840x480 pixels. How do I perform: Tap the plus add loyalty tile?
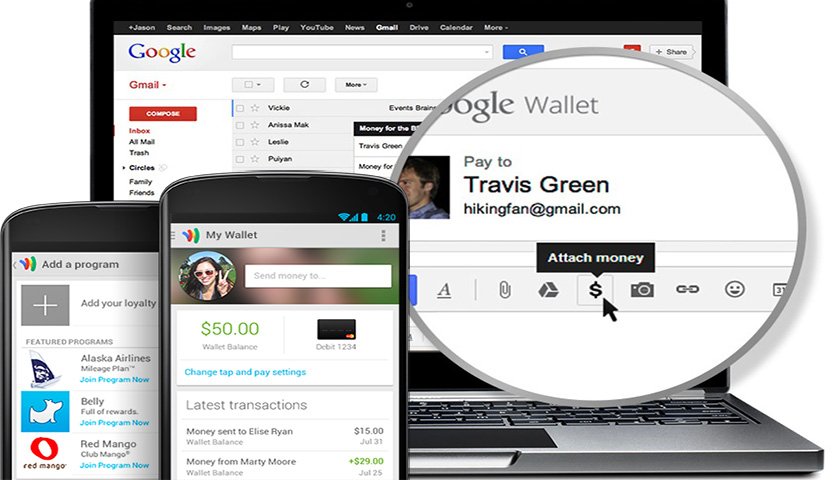pyautogui.click(x=45, y=305)
